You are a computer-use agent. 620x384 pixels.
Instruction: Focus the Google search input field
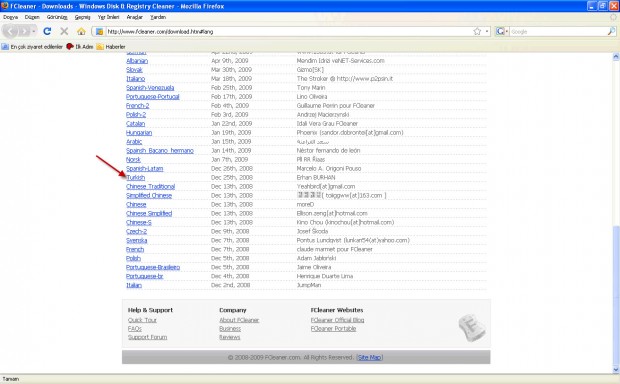coord(558,32)
